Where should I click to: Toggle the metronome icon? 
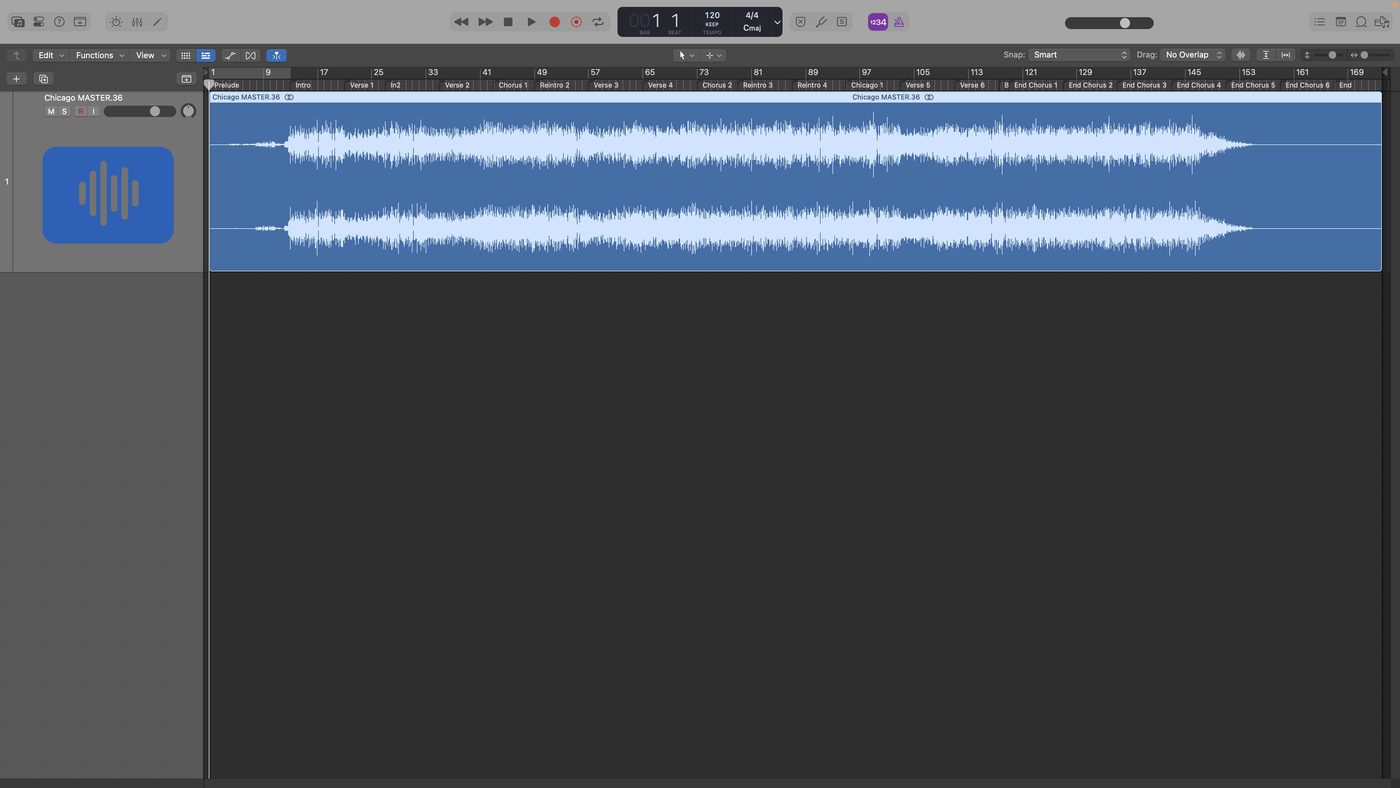(x=899, y=22)
